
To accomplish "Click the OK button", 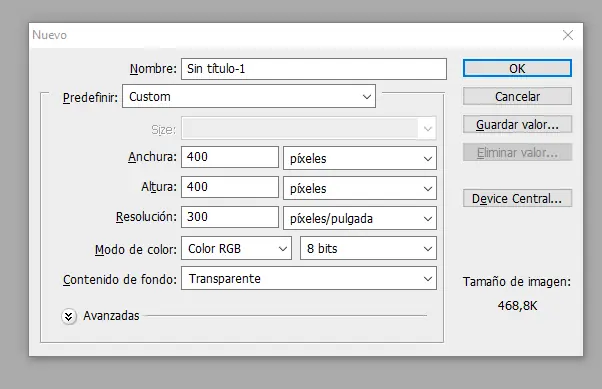I will tap(517, 68).
